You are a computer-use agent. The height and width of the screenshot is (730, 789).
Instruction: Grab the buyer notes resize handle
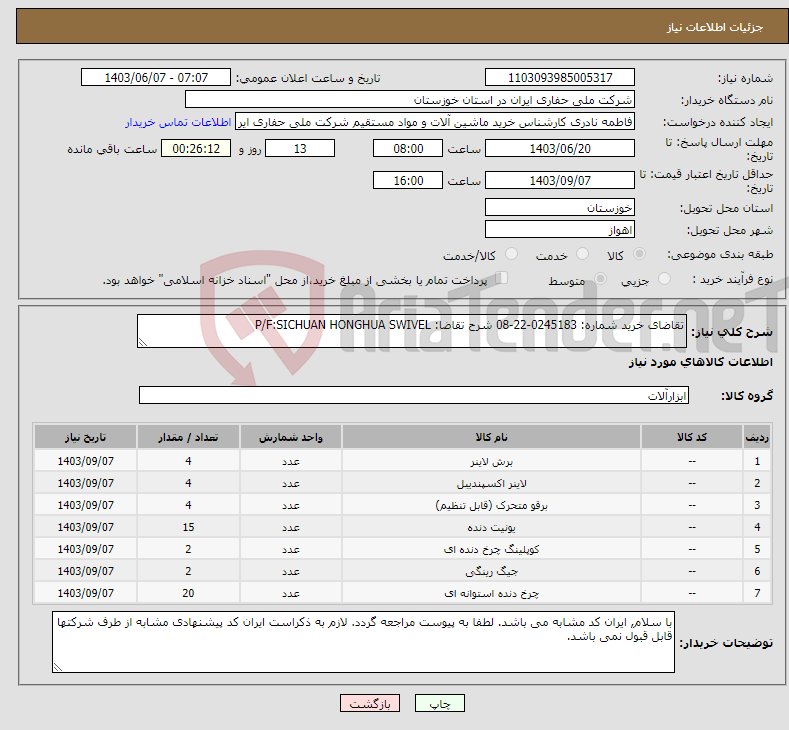click(x=58, y=667)
